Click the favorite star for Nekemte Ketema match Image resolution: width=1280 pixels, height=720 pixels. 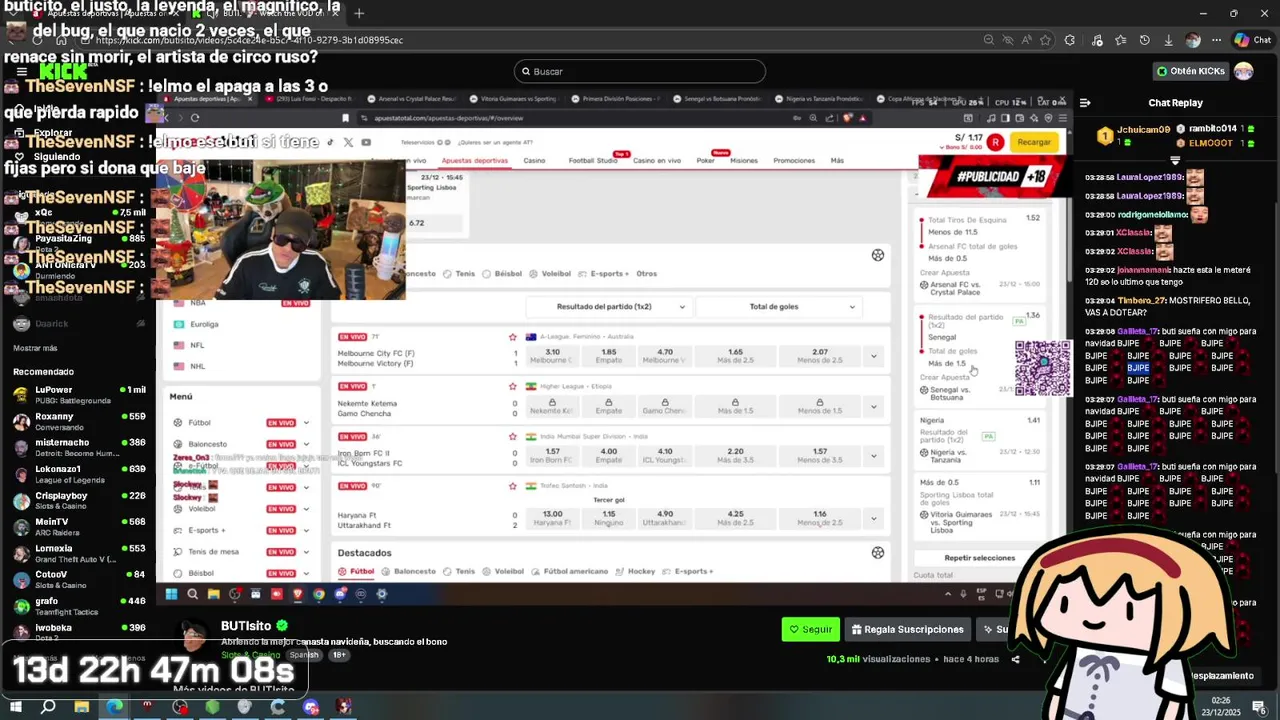513,386
